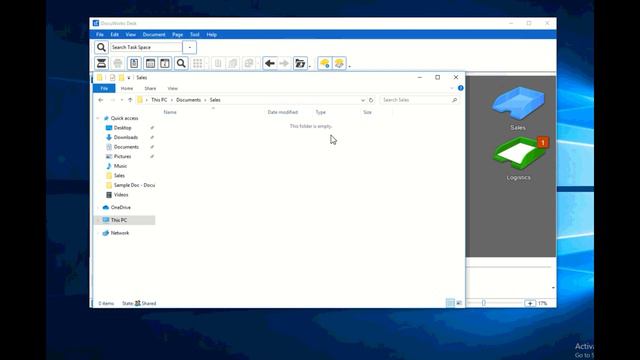Select Desktop in Quick access
Viewport: 640px width, 360px height.
[x=122, y=128]
